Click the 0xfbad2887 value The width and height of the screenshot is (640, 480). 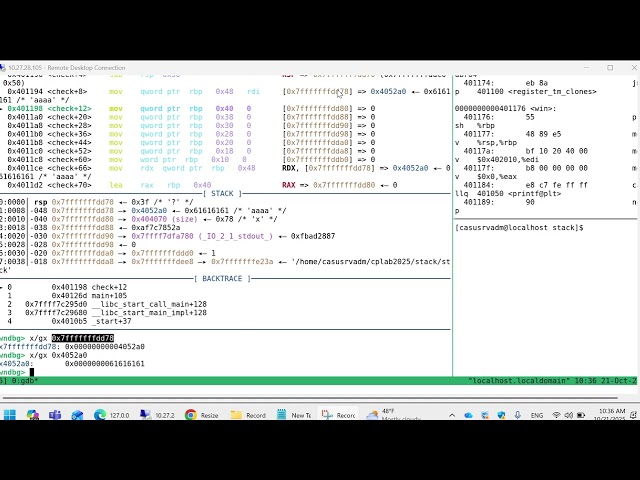point(313,236)
